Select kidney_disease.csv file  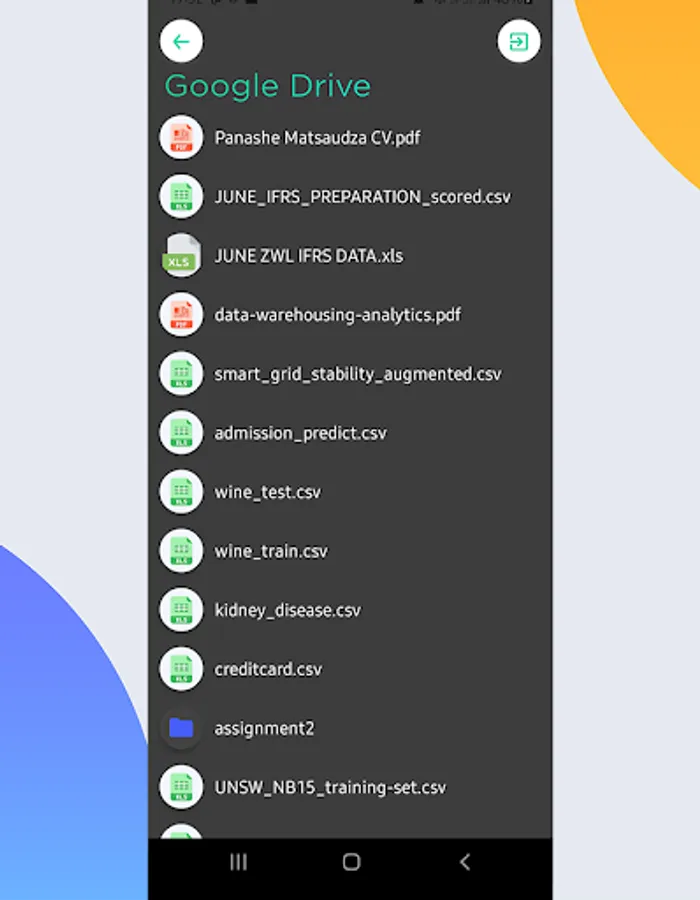350,610
